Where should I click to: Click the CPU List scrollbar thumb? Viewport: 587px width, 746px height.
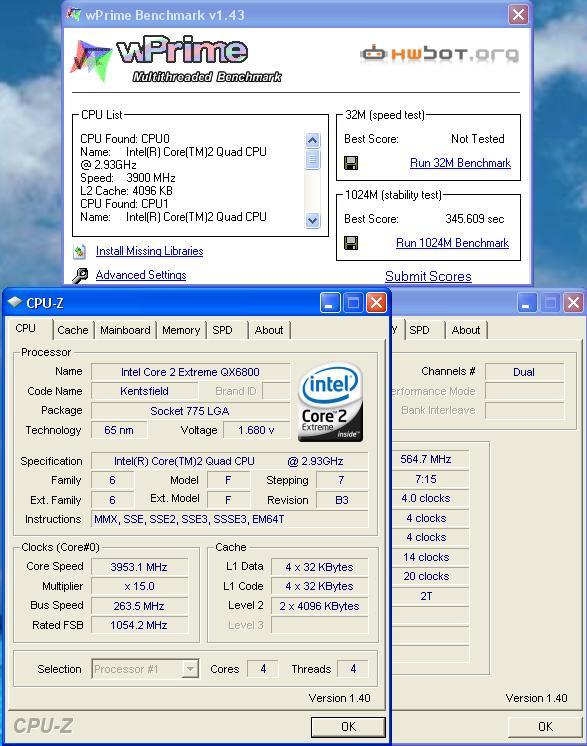pyautogui.click(x=312, y=159)
